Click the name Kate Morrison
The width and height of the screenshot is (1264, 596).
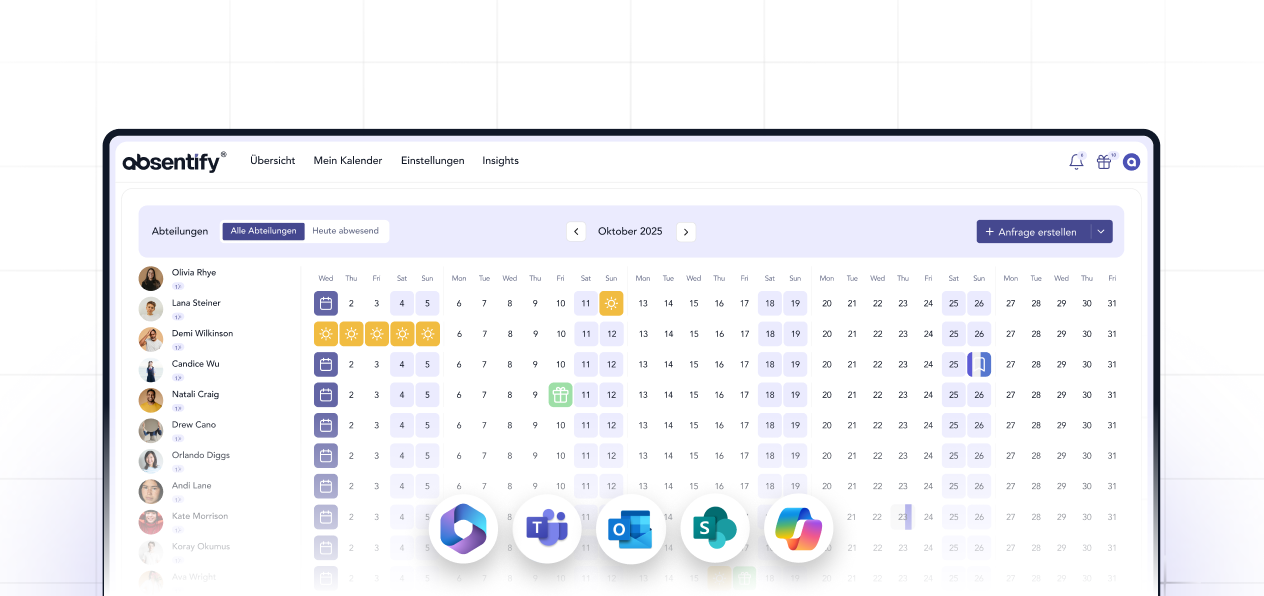(x=200, y=517)
